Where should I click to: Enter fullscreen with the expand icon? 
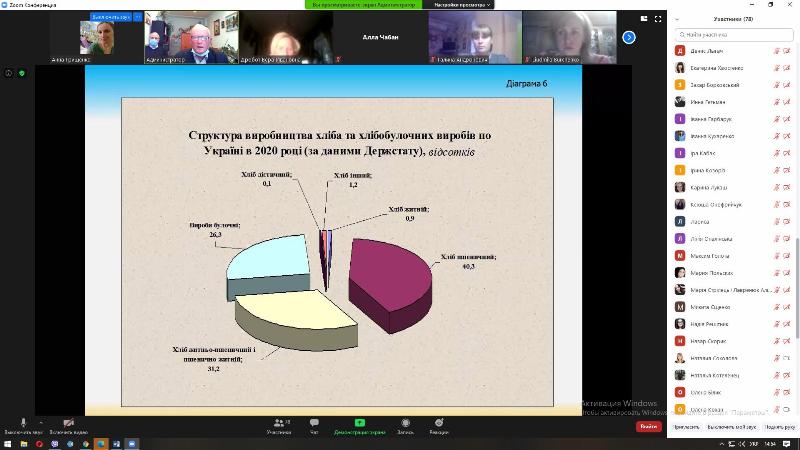658,19
